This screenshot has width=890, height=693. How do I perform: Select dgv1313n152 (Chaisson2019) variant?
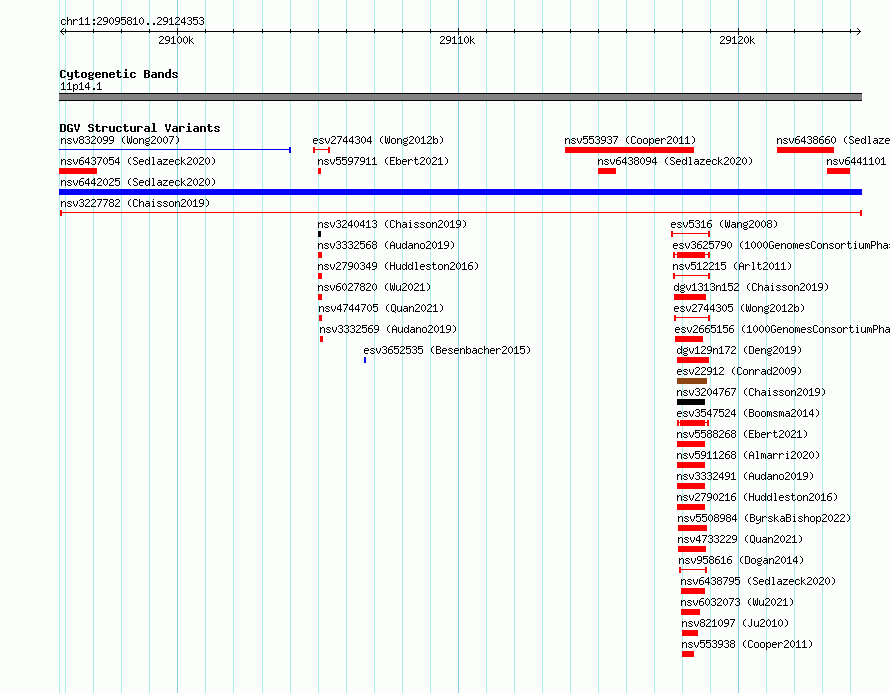click(x=751, y=287)
